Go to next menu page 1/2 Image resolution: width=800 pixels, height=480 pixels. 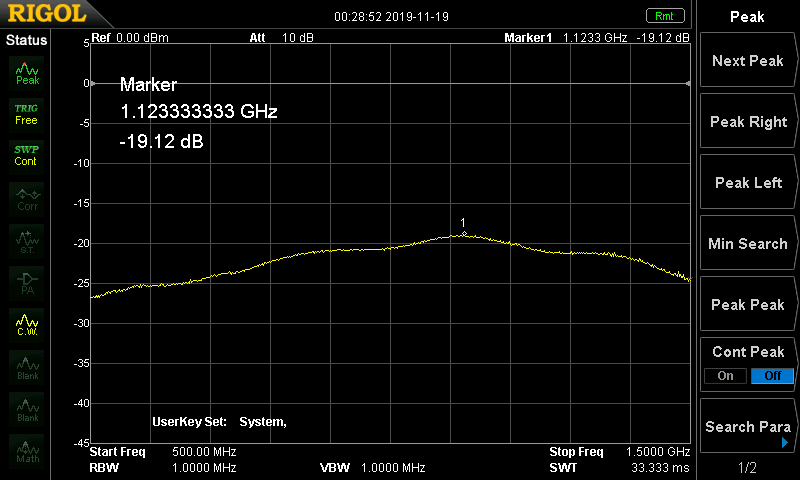[747, 467]
